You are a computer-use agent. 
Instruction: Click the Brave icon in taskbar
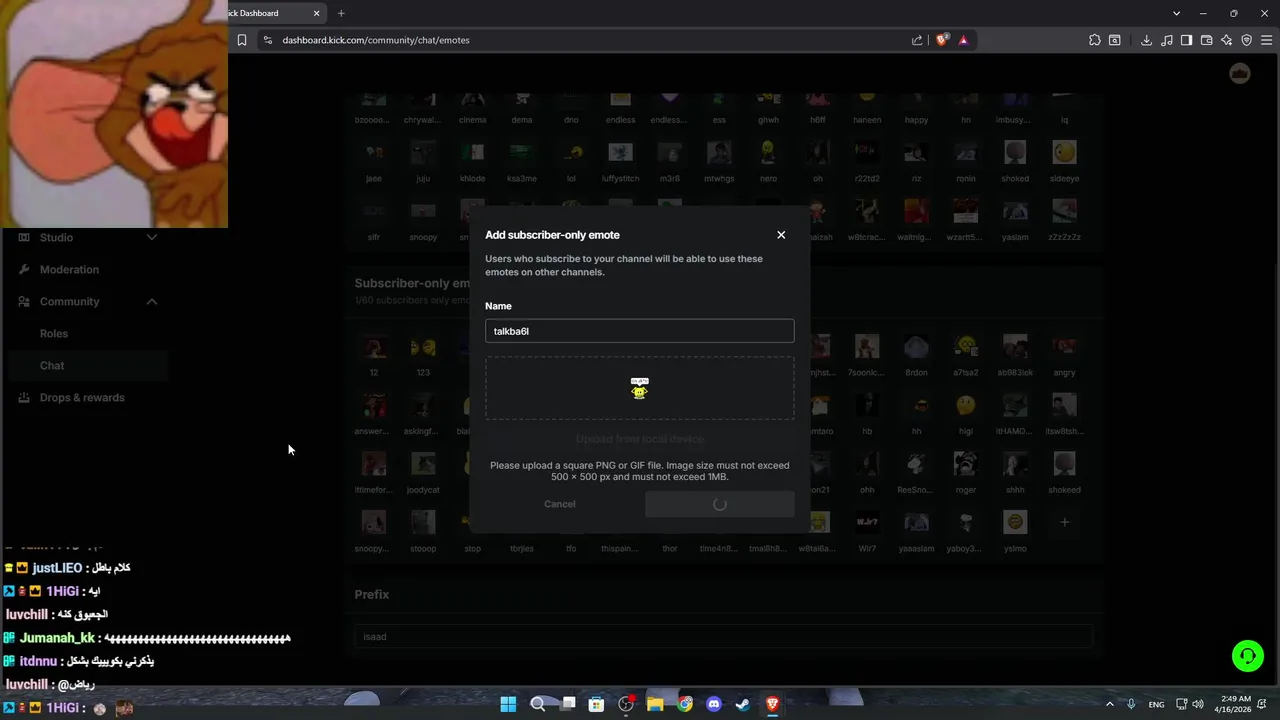(x=772, y=704)
